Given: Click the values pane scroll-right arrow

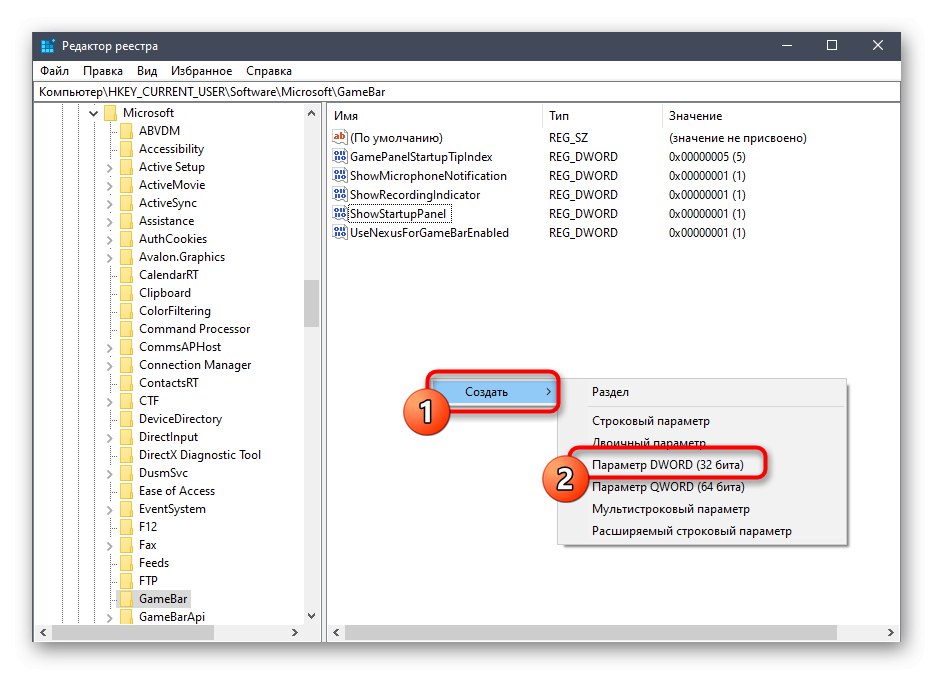Looking at the screenshot, I should pos(891,632).
